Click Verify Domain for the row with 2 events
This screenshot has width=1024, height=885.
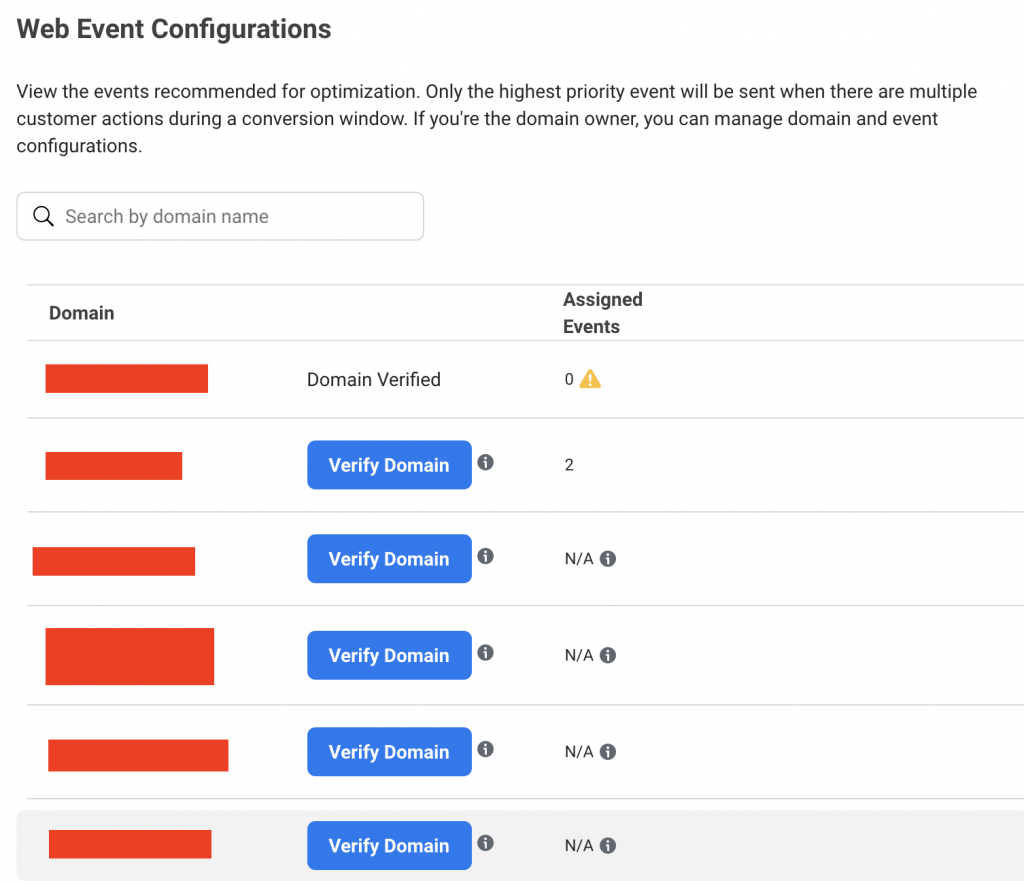click(389, 465)
